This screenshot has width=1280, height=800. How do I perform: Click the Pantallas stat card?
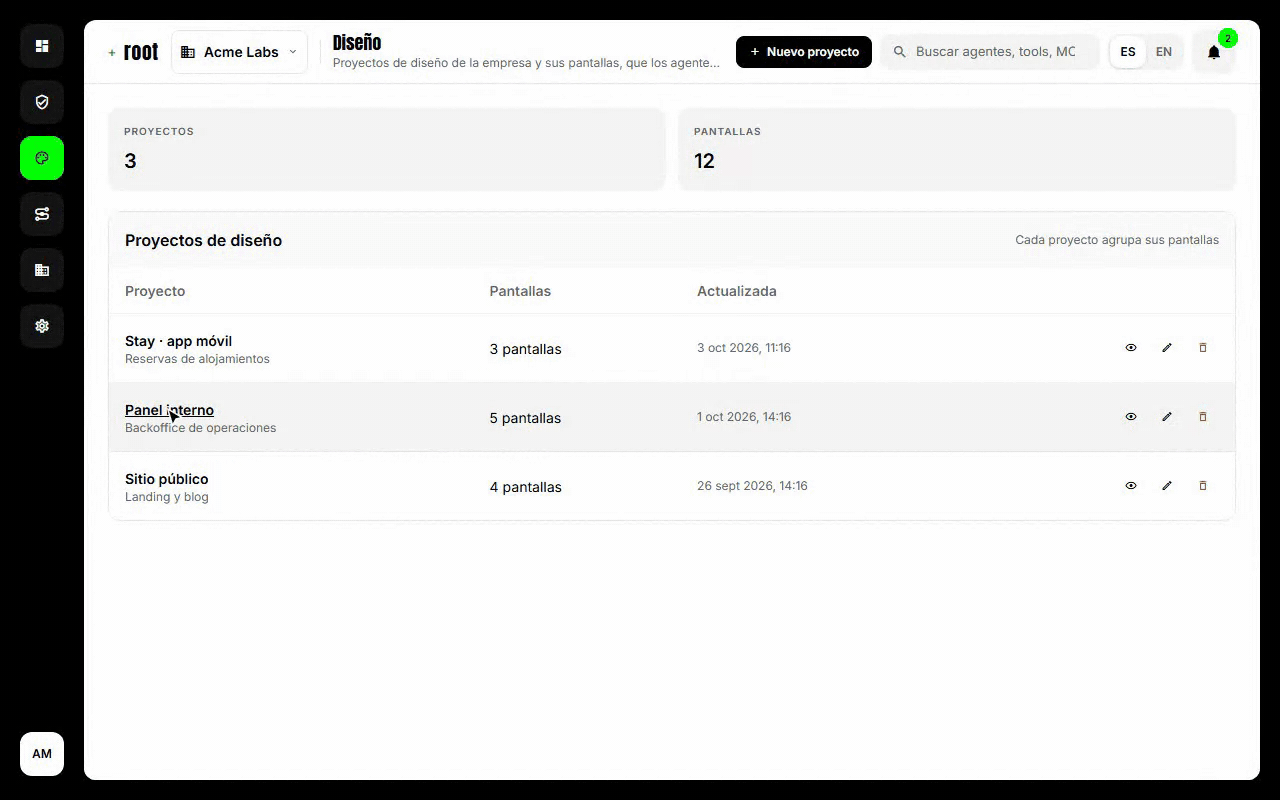957,149
